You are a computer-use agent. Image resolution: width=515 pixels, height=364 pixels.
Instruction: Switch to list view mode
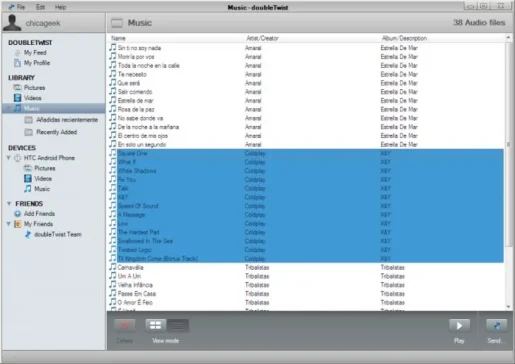click(x=178, y=325)
